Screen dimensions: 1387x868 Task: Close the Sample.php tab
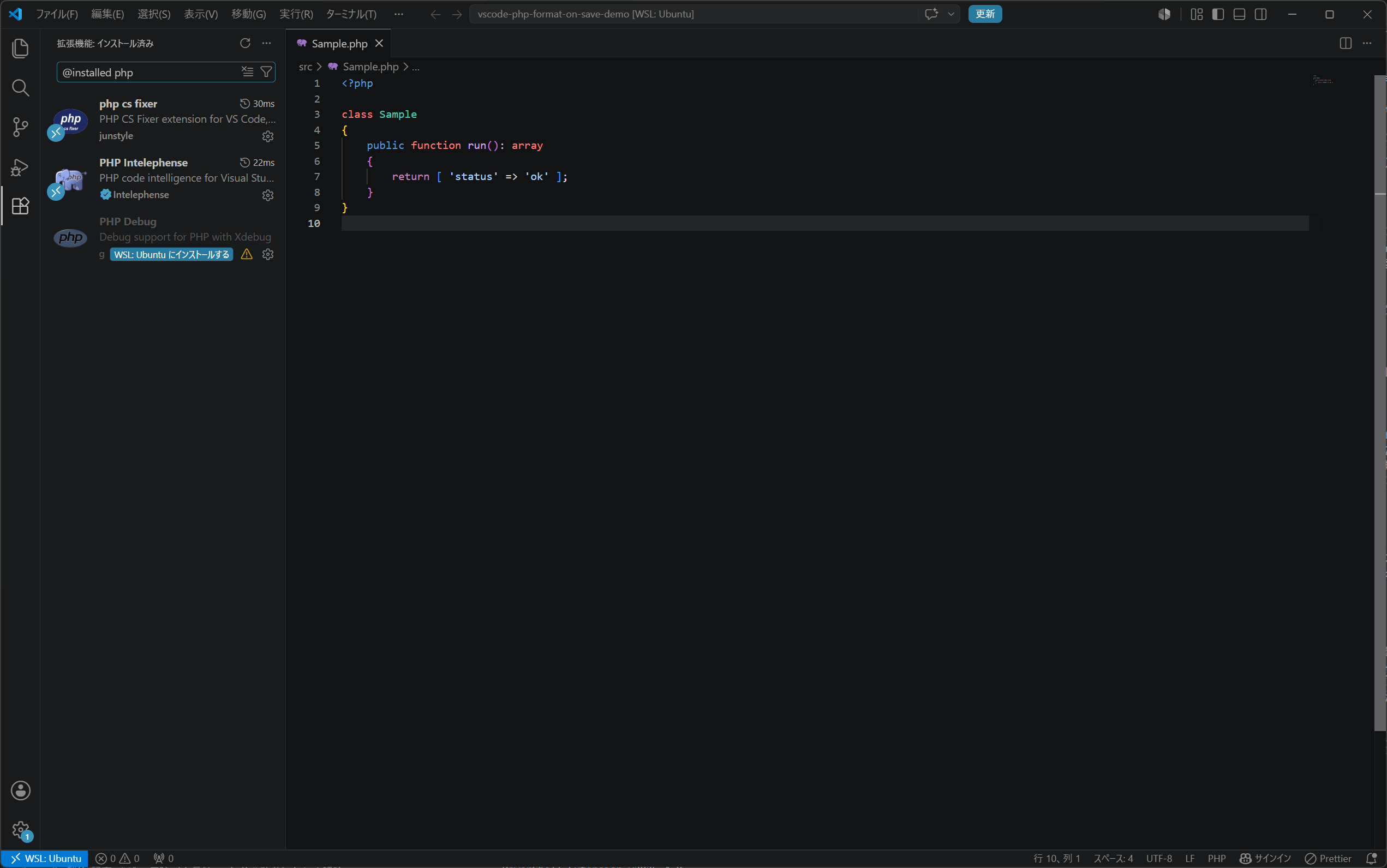(379, 43)
